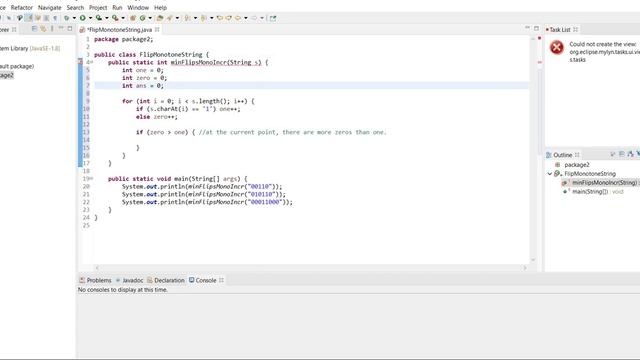Collapse the fold marker at line 4
640x360 pixels.
click(91, 62)
